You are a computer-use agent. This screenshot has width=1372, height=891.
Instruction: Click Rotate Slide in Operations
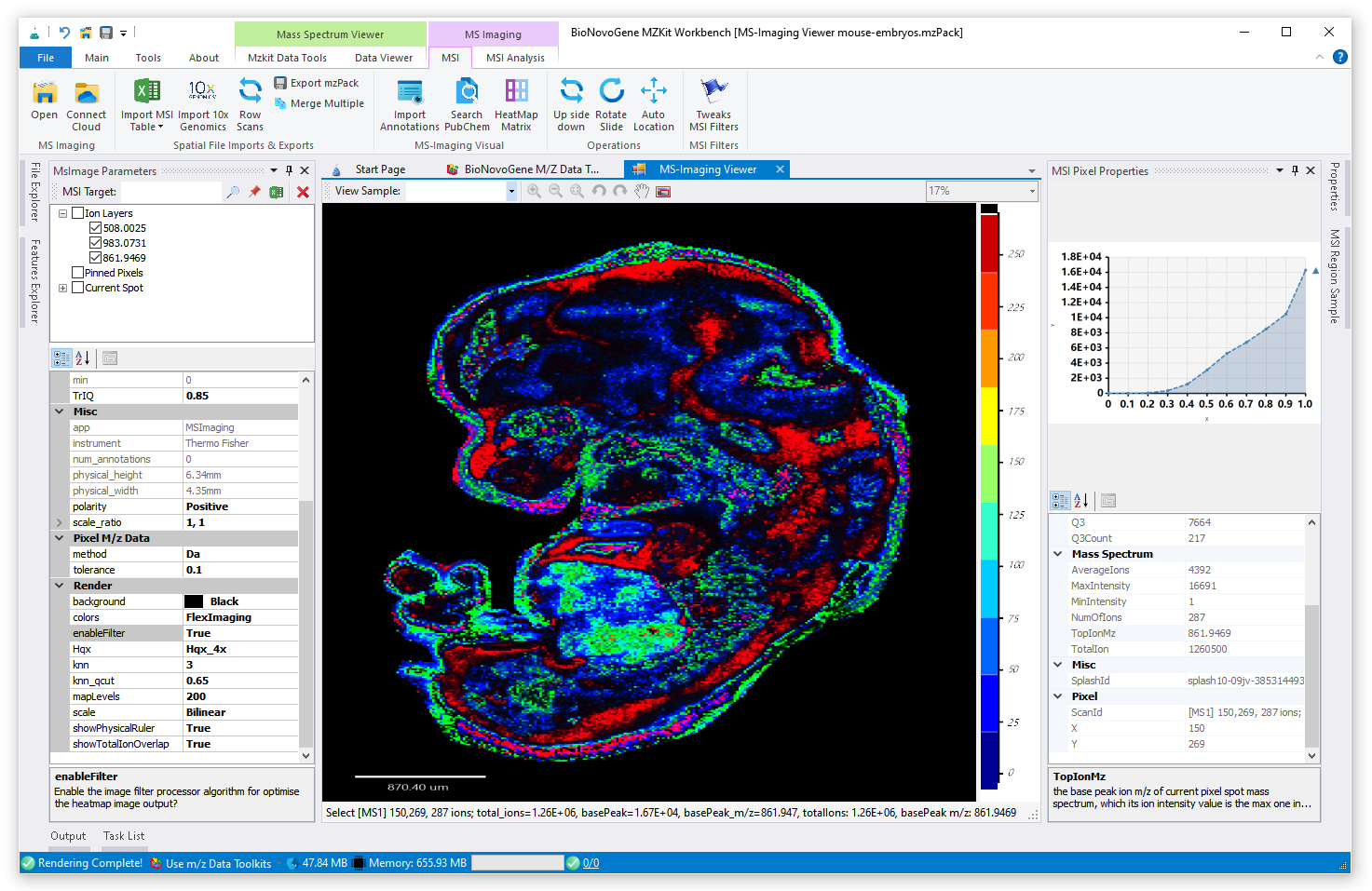pos(611,91)
